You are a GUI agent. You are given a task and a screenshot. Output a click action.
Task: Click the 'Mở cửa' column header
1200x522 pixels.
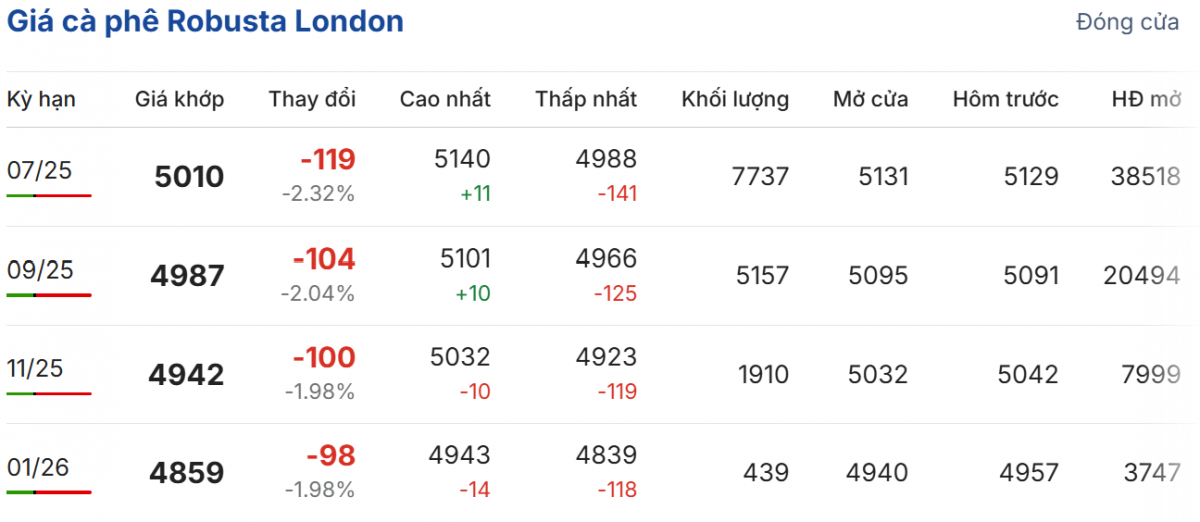coord(870,99)
